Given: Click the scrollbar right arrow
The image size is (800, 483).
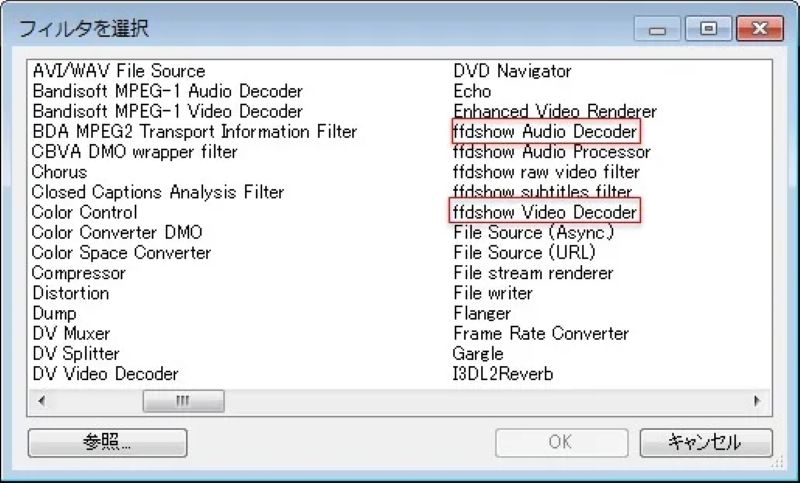Looking at the screenshot, I should click(756, 401).
